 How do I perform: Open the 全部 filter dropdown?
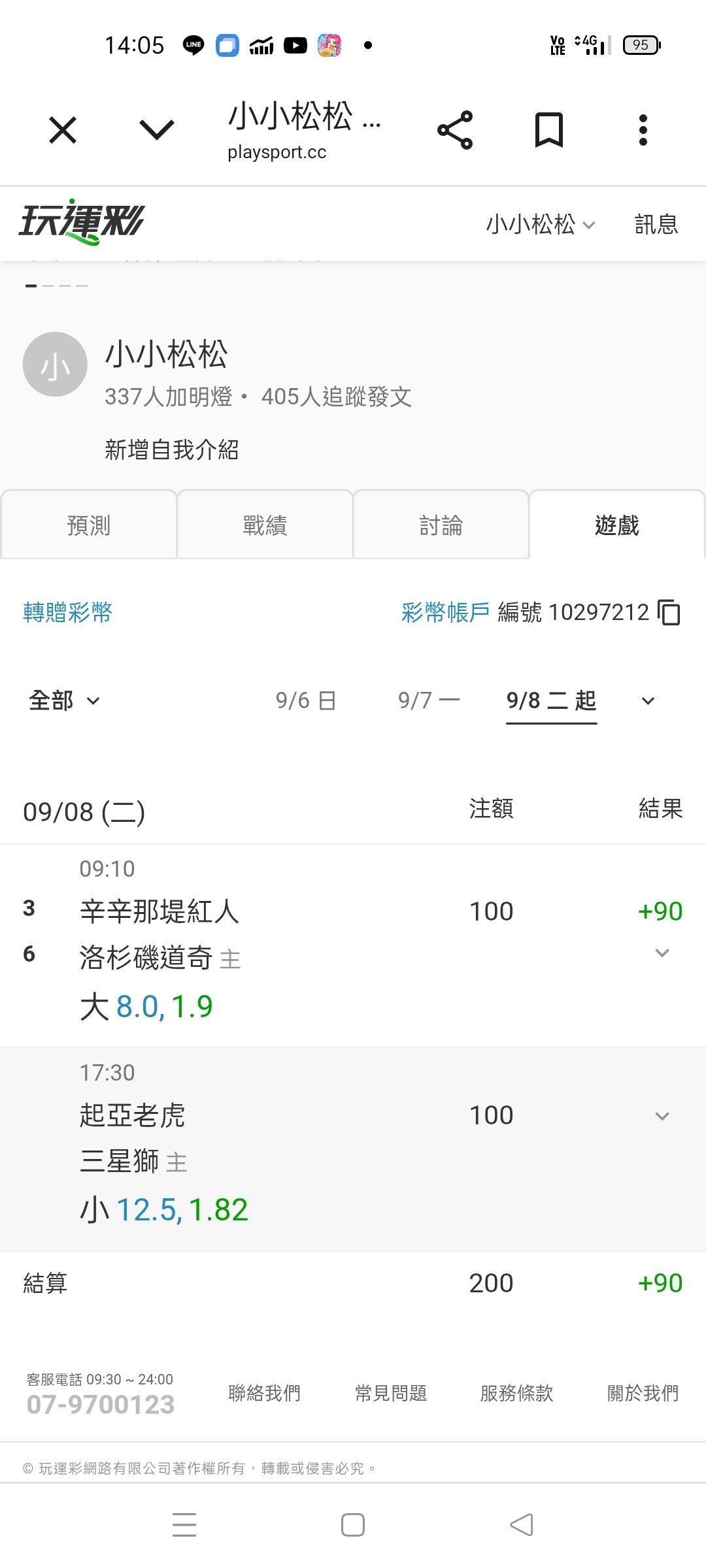[x=64, y=700]
